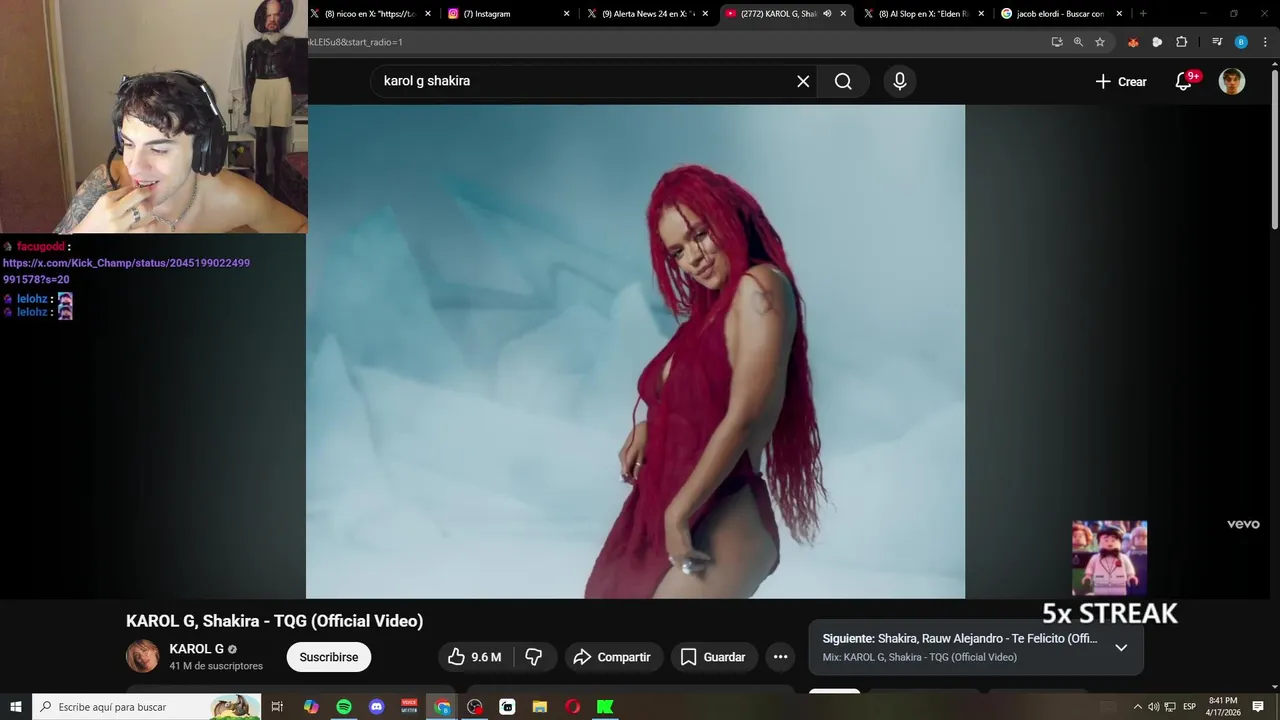Open the more actions three-dot menu
Image resolution: width=1280 pixels, height=720 pixels.
tap(780, 657)
